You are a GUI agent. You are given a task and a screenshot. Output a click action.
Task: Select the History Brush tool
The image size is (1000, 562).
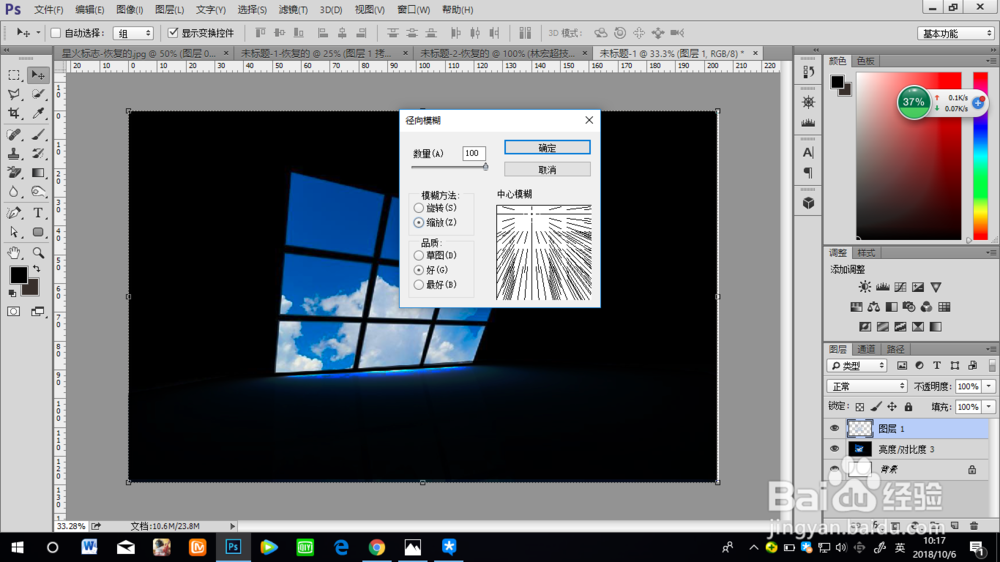pos(38,154)
